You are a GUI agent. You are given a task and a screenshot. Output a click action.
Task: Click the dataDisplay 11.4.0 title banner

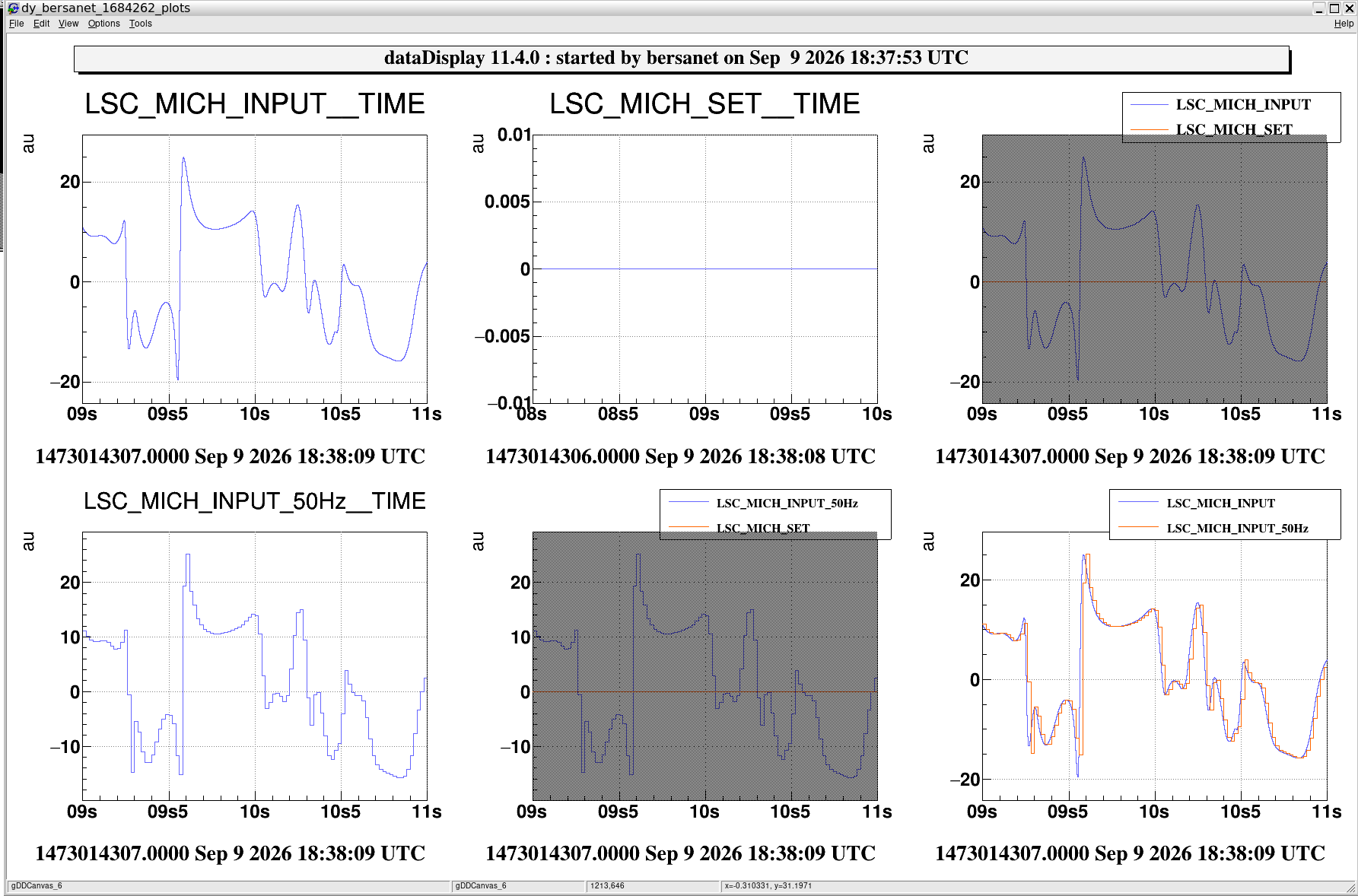682,59
